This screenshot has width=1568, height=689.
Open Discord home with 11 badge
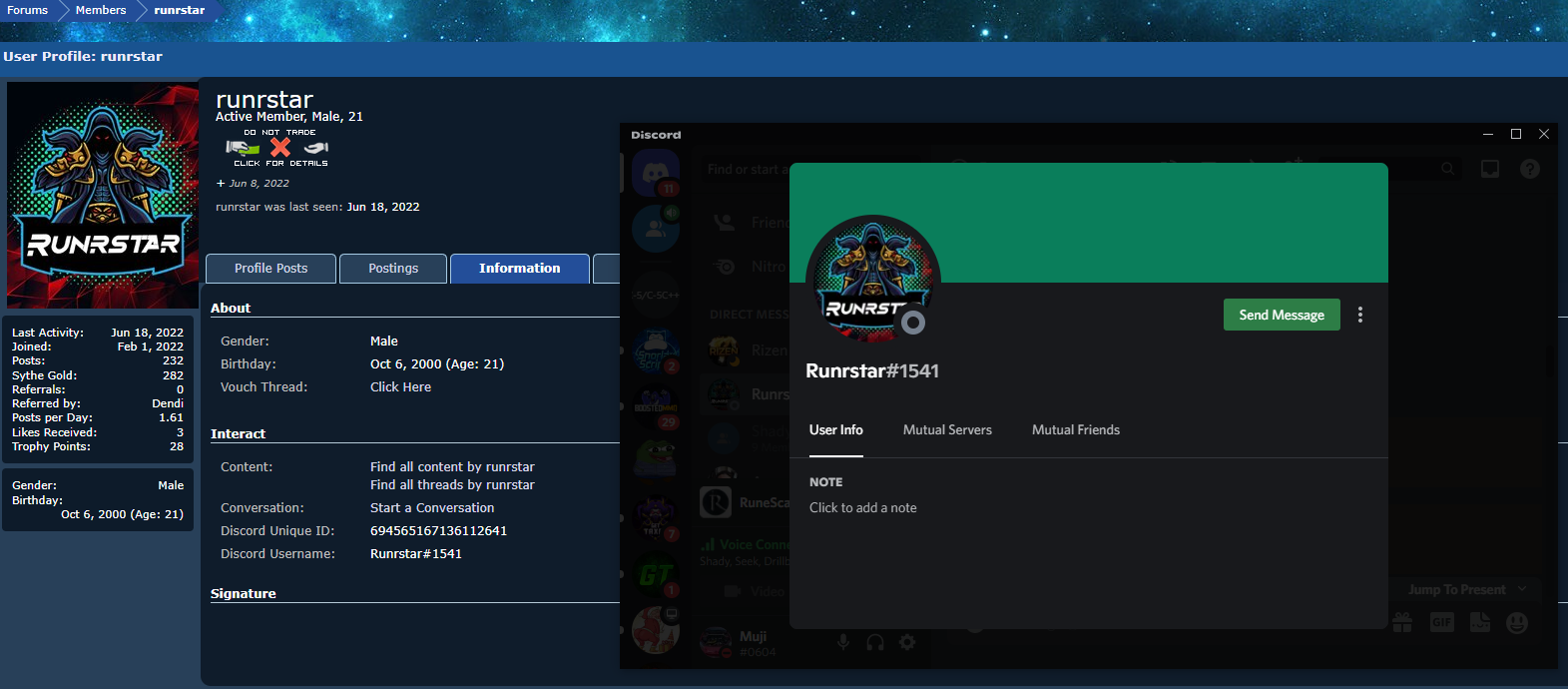click(656, 173)
